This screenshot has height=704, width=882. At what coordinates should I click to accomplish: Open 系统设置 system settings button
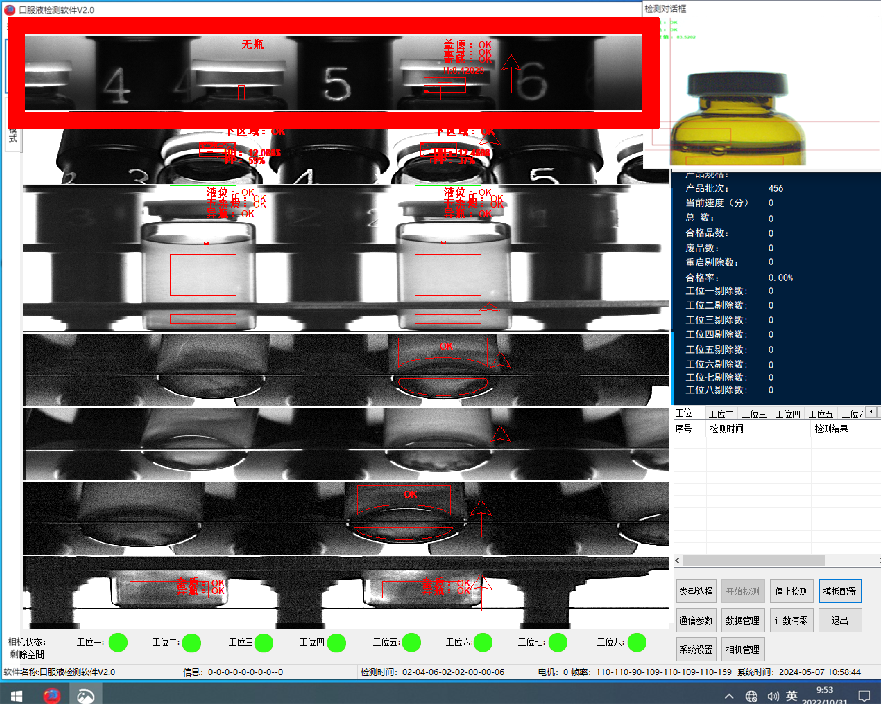pyautogui.click(x=697, y=649)
